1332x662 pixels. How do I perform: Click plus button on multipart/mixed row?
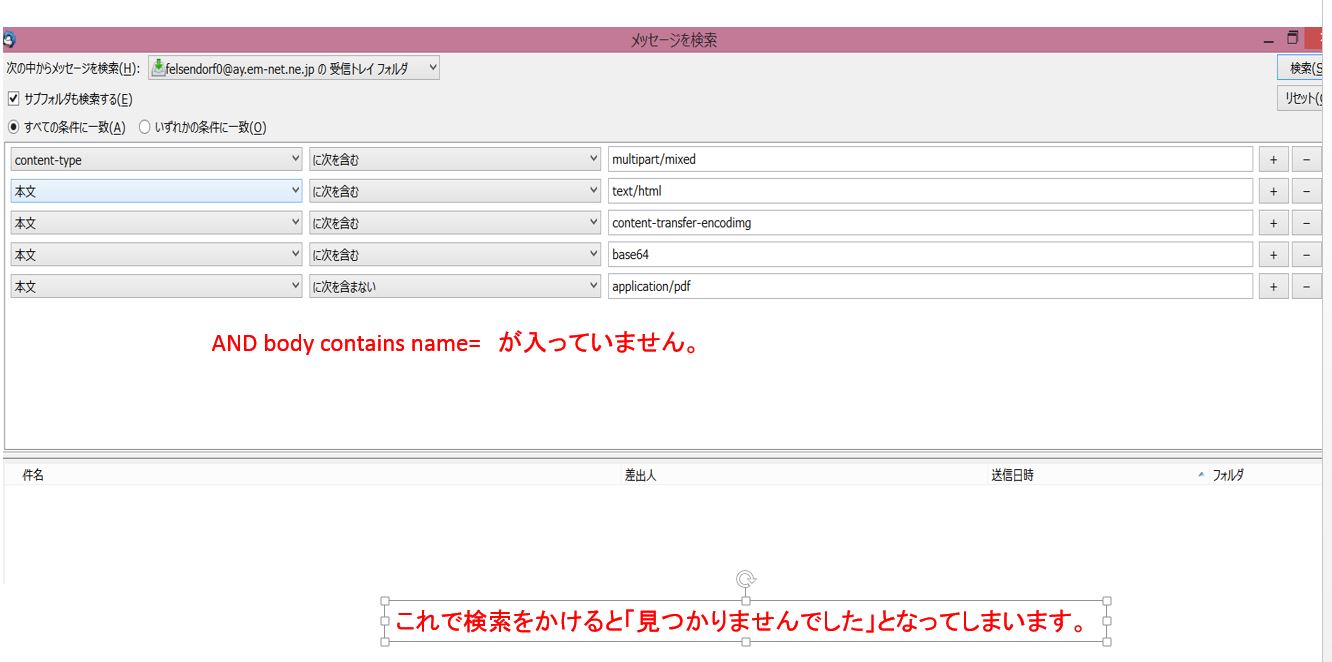pyautogui.click(x=1273, y=160)
